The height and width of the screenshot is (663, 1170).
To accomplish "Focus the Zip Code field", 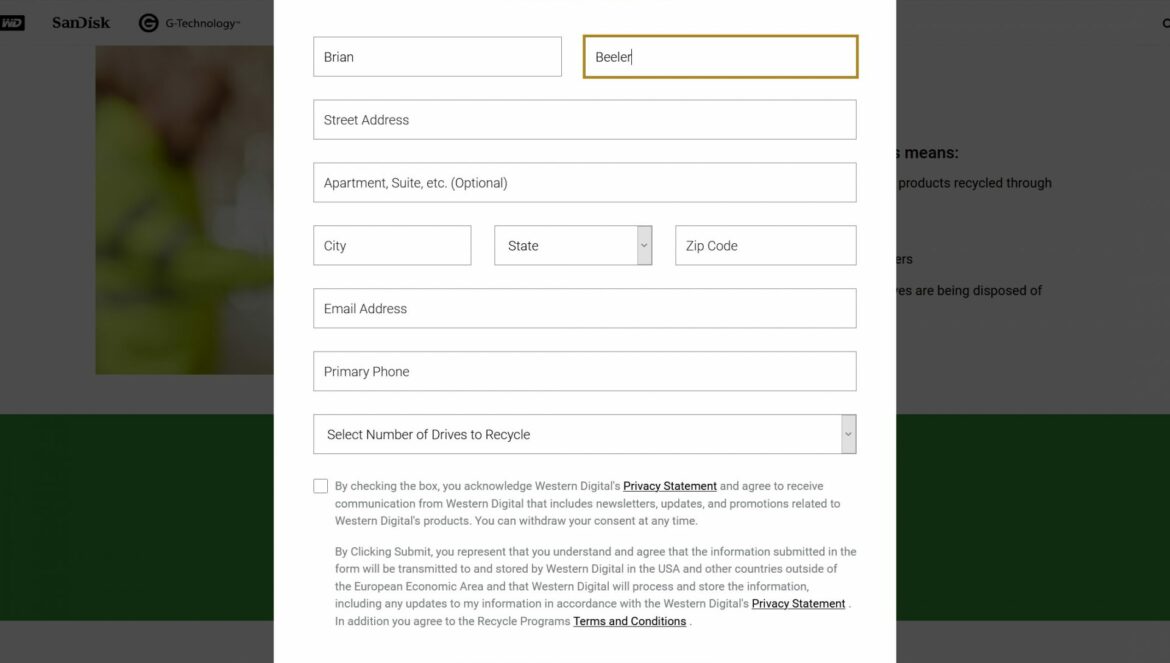I will pyautogui.click(x=766, y=245).
